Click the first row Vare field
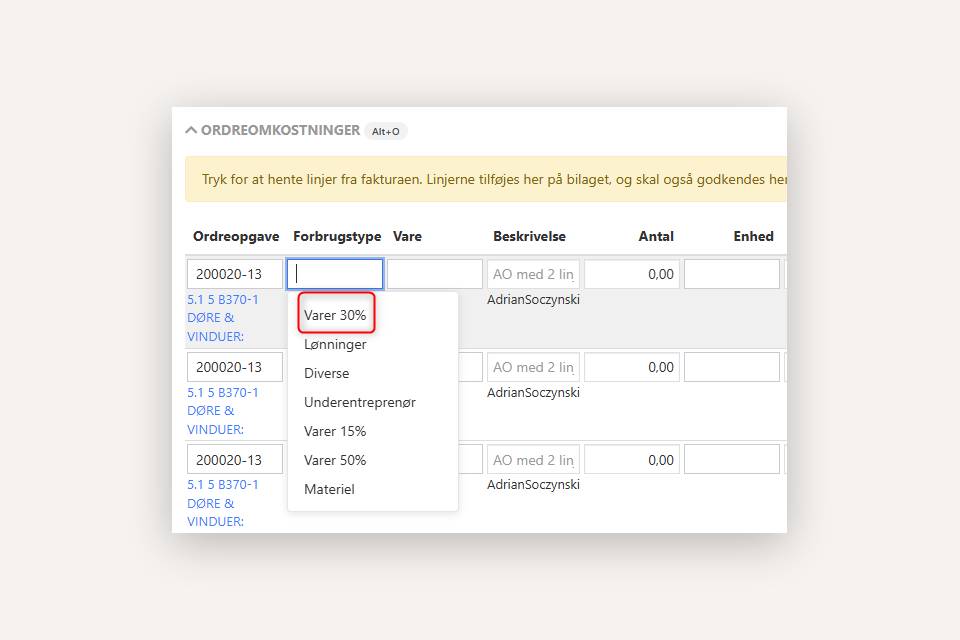The image size is (960, 640). pos(434,274)
